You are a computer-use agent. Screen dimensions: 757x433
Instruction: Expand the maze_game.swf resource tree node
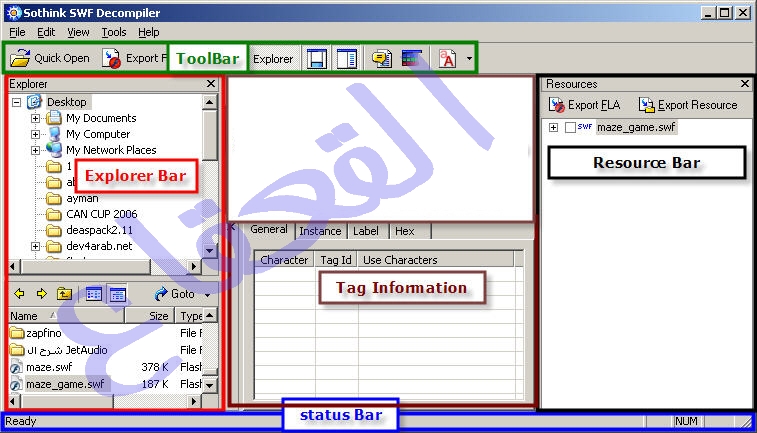tap(553, 128)
